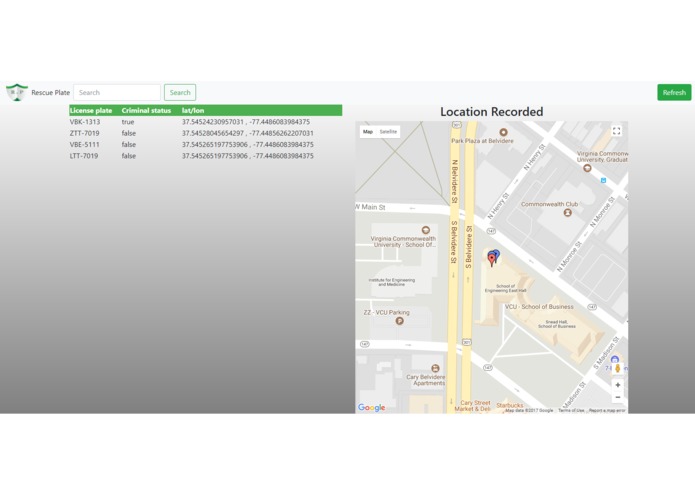Click coordinates of the VBK-1313 row
This screenshot has height=494, width=695.
(246, 122)
